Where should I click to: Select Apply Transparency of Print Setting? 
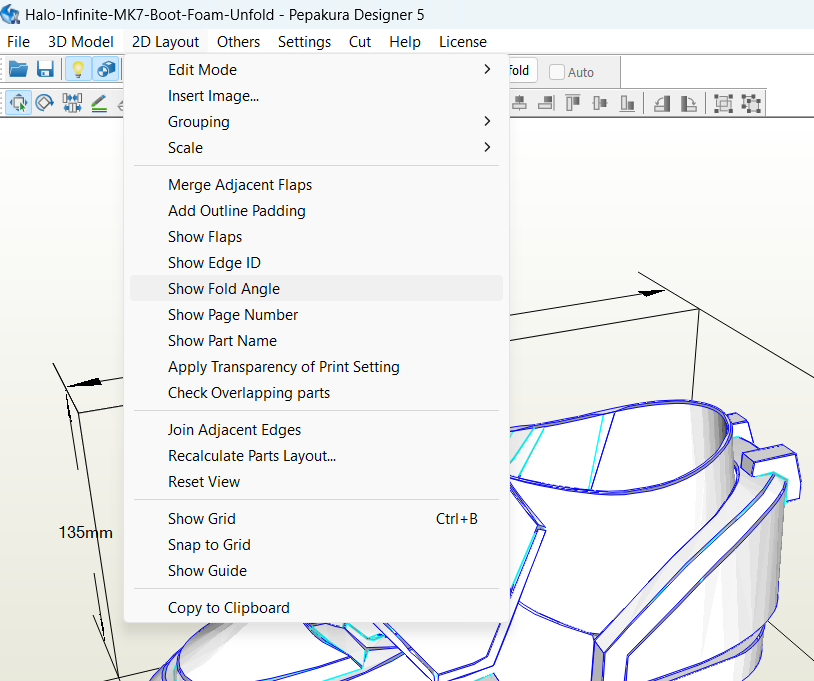316,366
